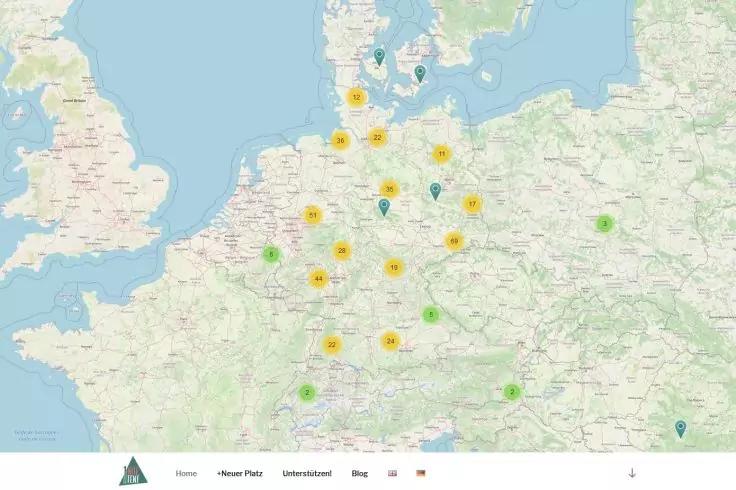Viewport: 736px width, 490px height.
Task: Click the triangular tent site logo
Action: 133,471
